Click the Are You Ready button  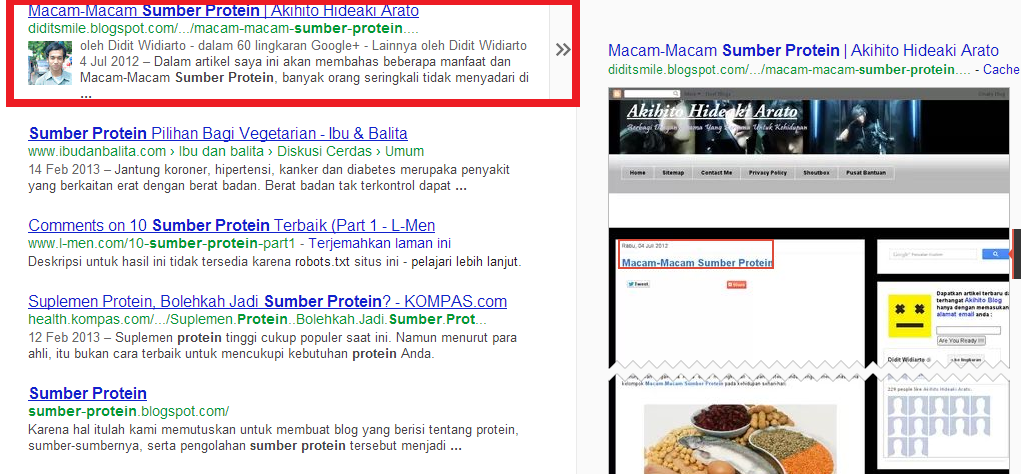click(x=961, y=341)
